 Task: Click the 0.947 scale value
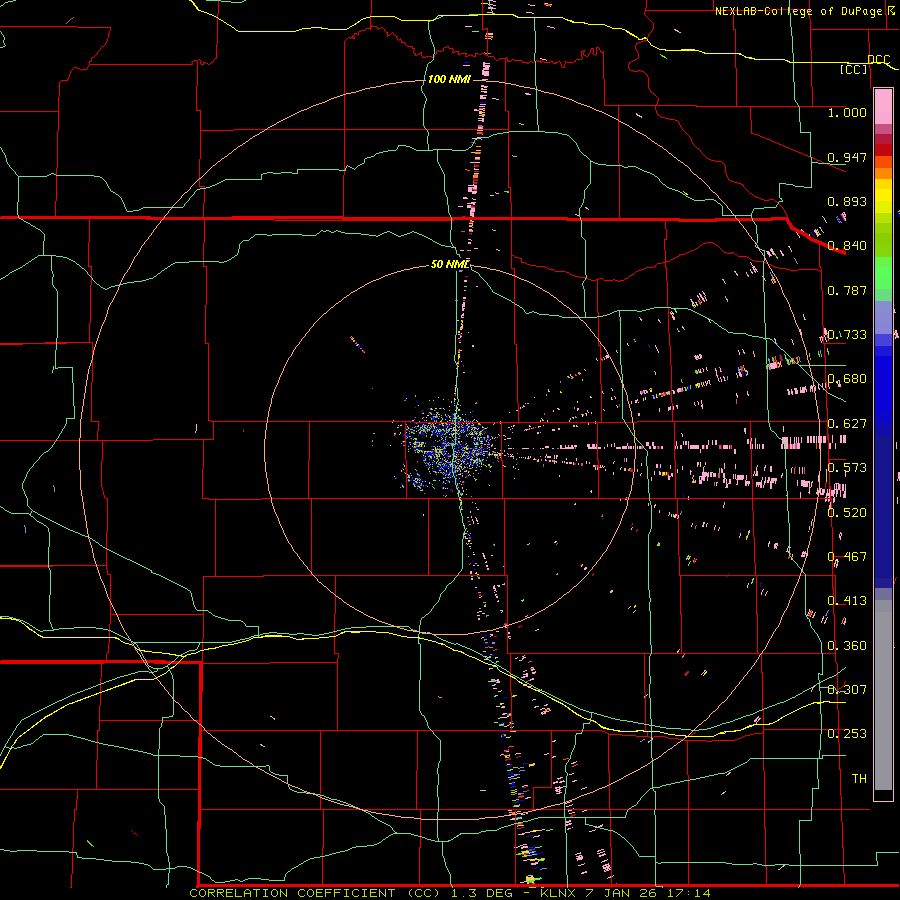point(847,157)
